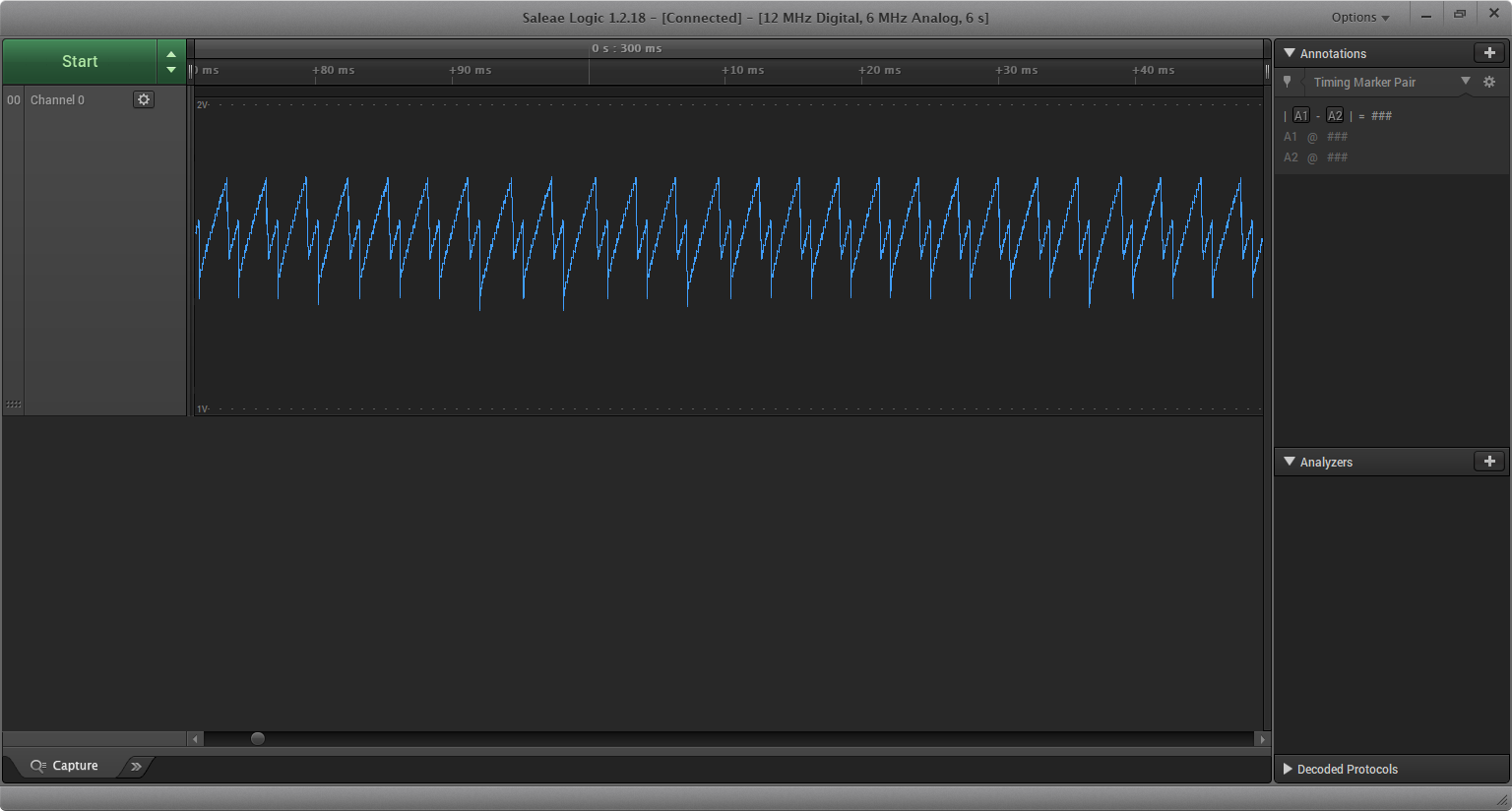
Task: Collapse the Annotations panel
Action: click(x=1290, y=53)
